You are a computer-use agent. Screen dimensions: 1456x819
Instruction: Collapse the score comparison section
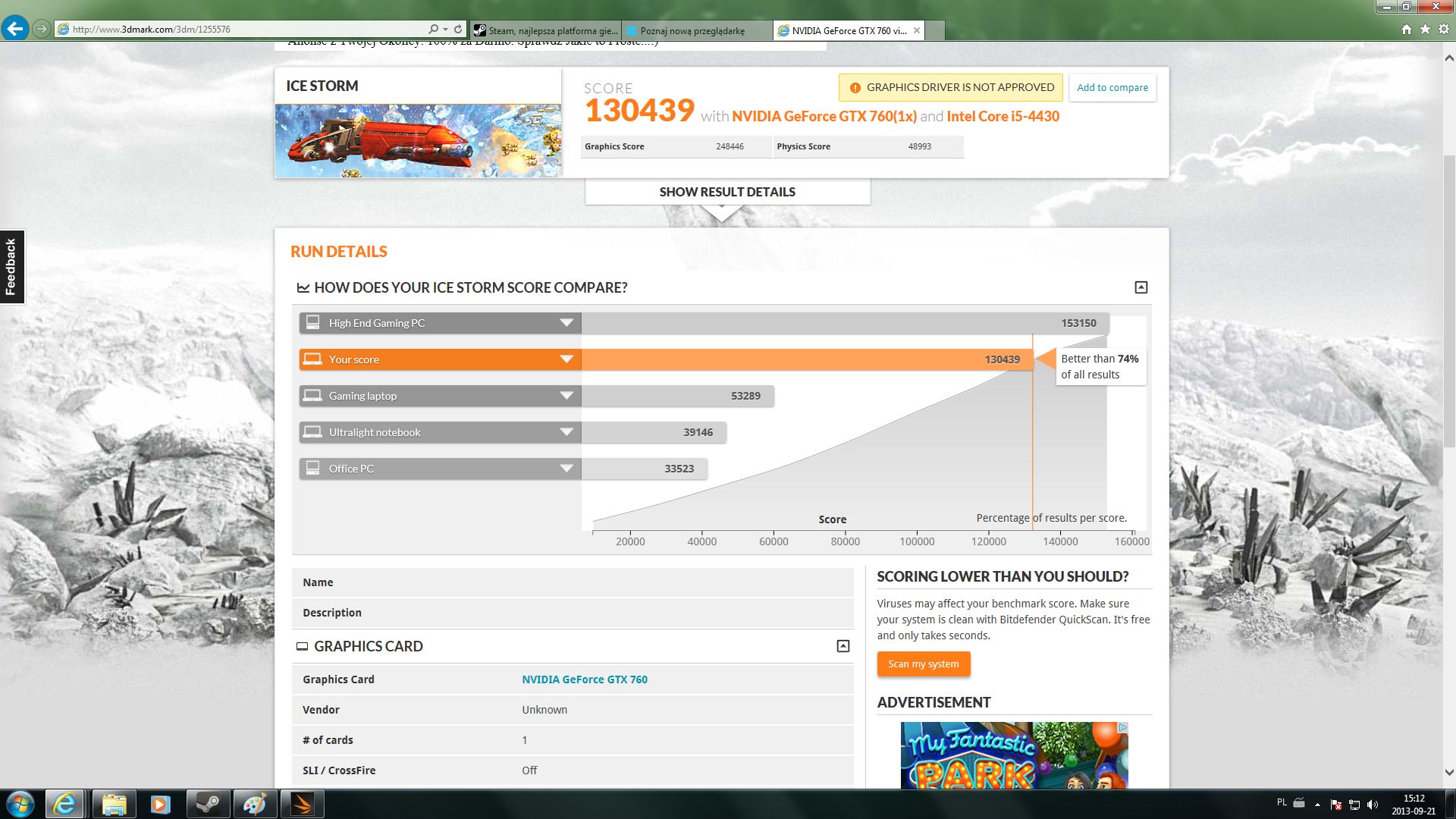1141,287
